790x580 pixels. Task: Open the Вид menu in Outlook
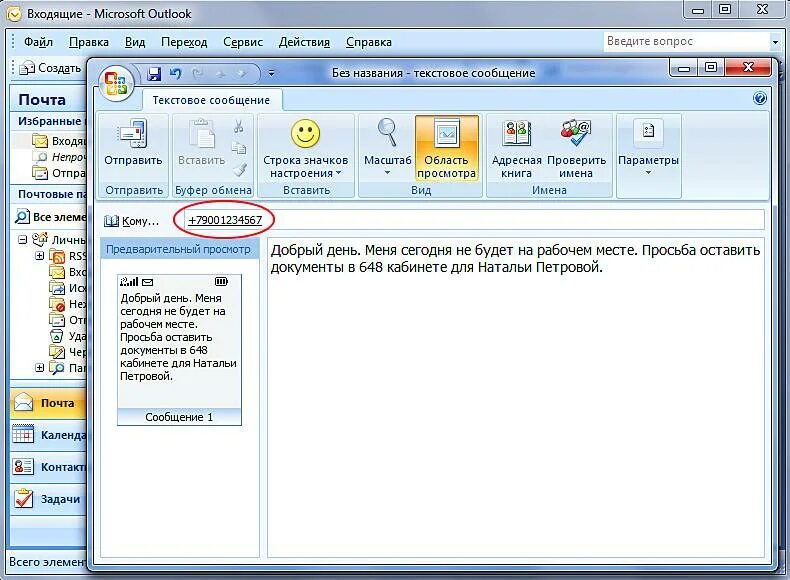click(x=135, y=42)
